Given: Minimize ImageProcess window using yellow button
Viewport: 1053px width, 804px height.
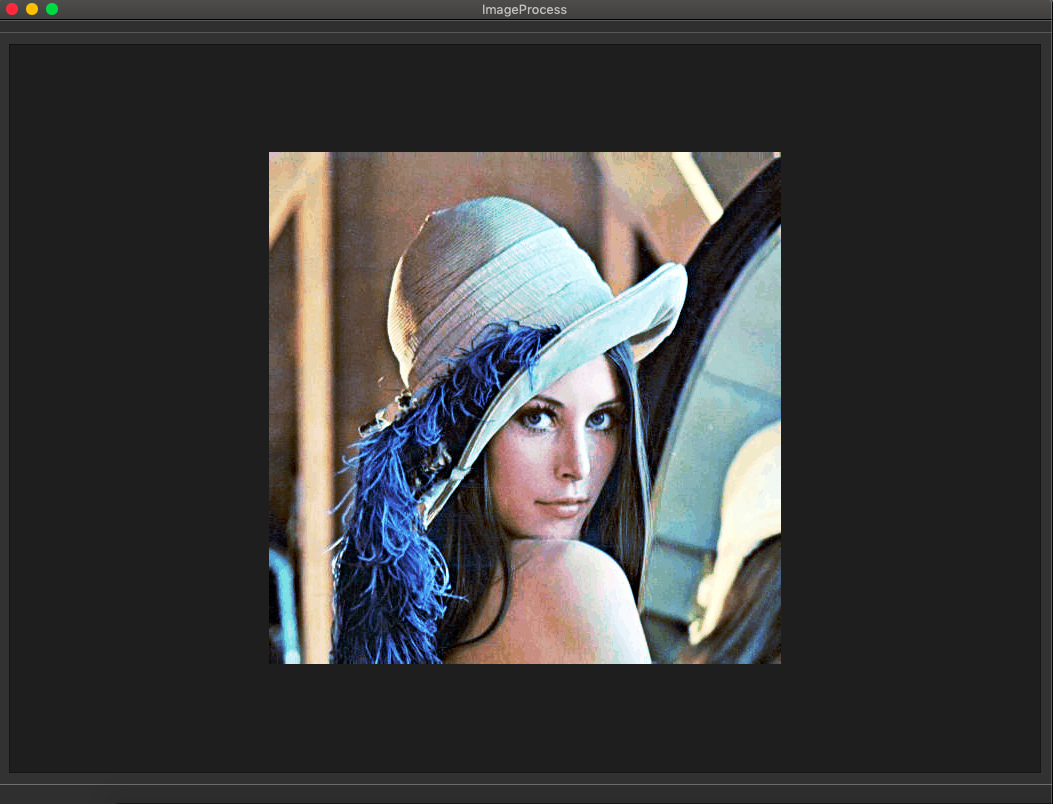Looking at the screenshot, I should click(x=32, y=9).
